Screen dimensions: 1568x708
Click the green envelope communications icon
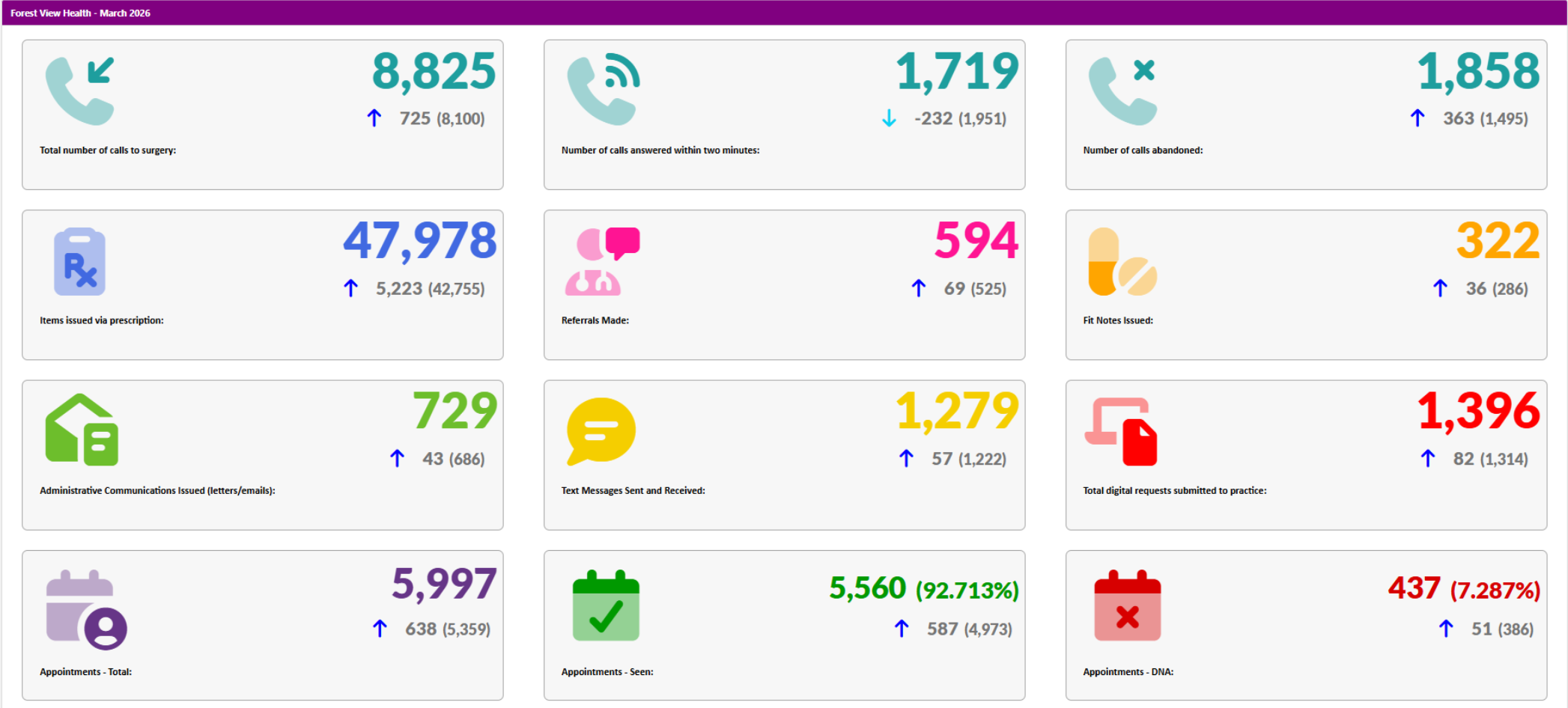tap(82, 430)
